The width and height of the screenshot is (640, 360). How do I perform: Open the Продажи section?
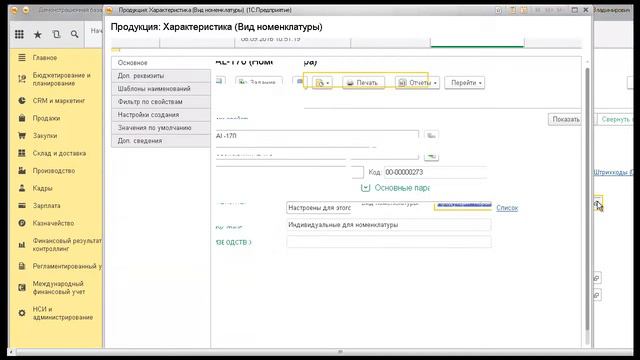(46, 118)
